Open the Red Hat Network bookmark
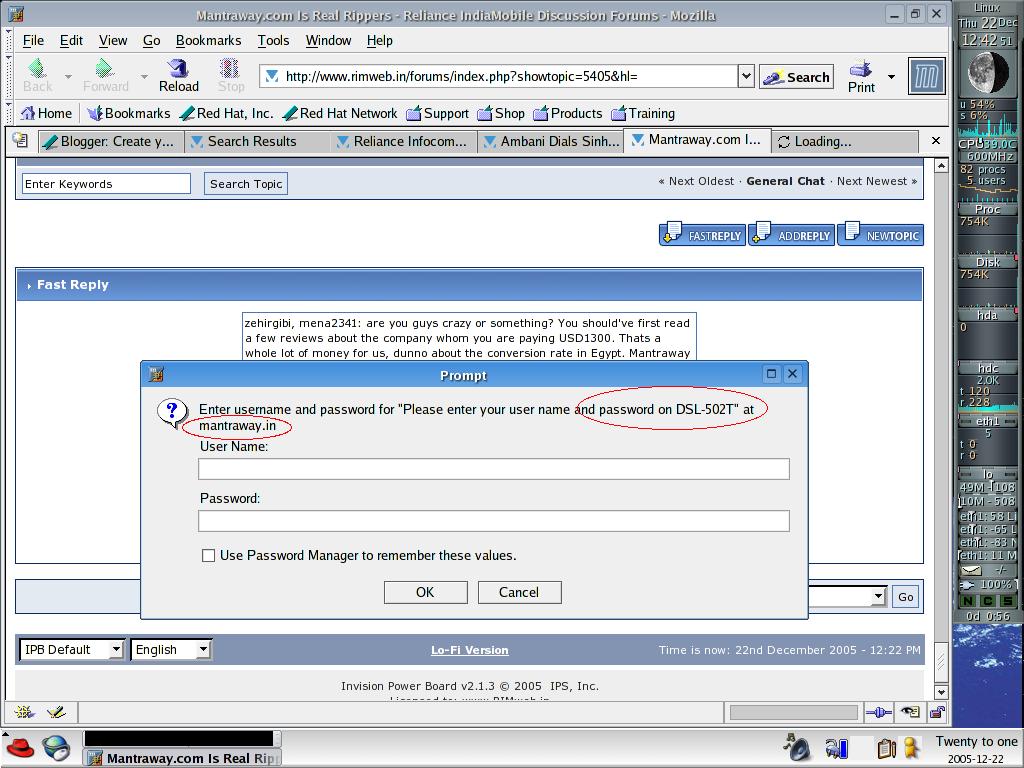The image size is (1024, 768). tap(340, 113)
